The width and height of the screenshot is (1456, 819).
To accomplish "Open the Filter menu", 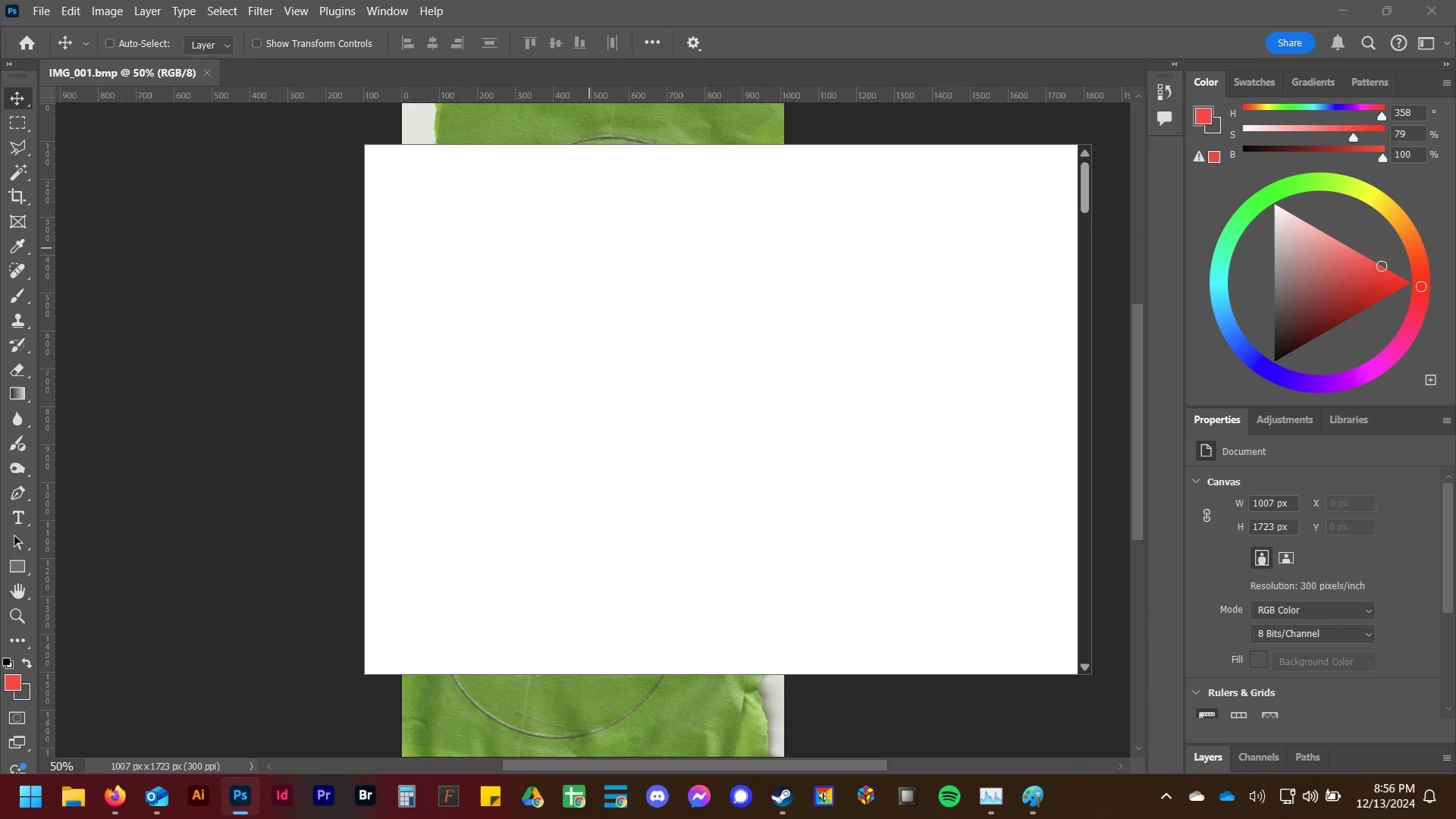I will [x=260, y=11].
